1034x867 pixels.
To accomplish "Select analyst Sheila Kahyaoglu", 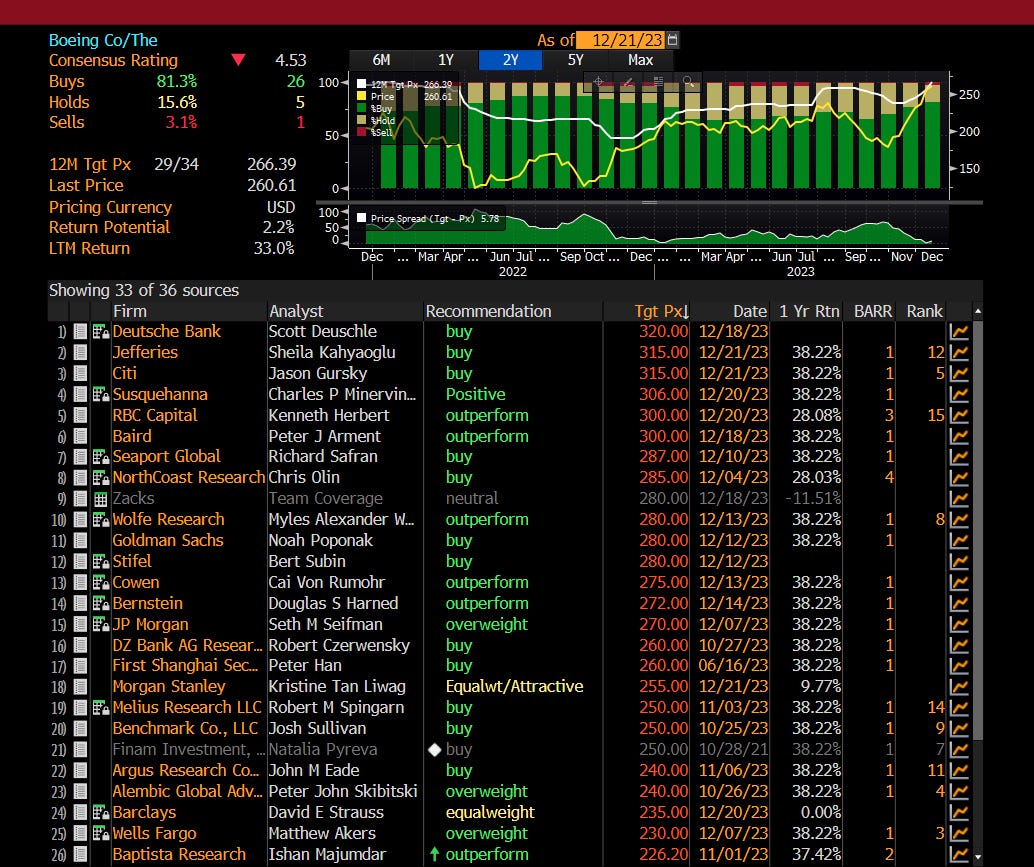I will click(x=332, y=353).
